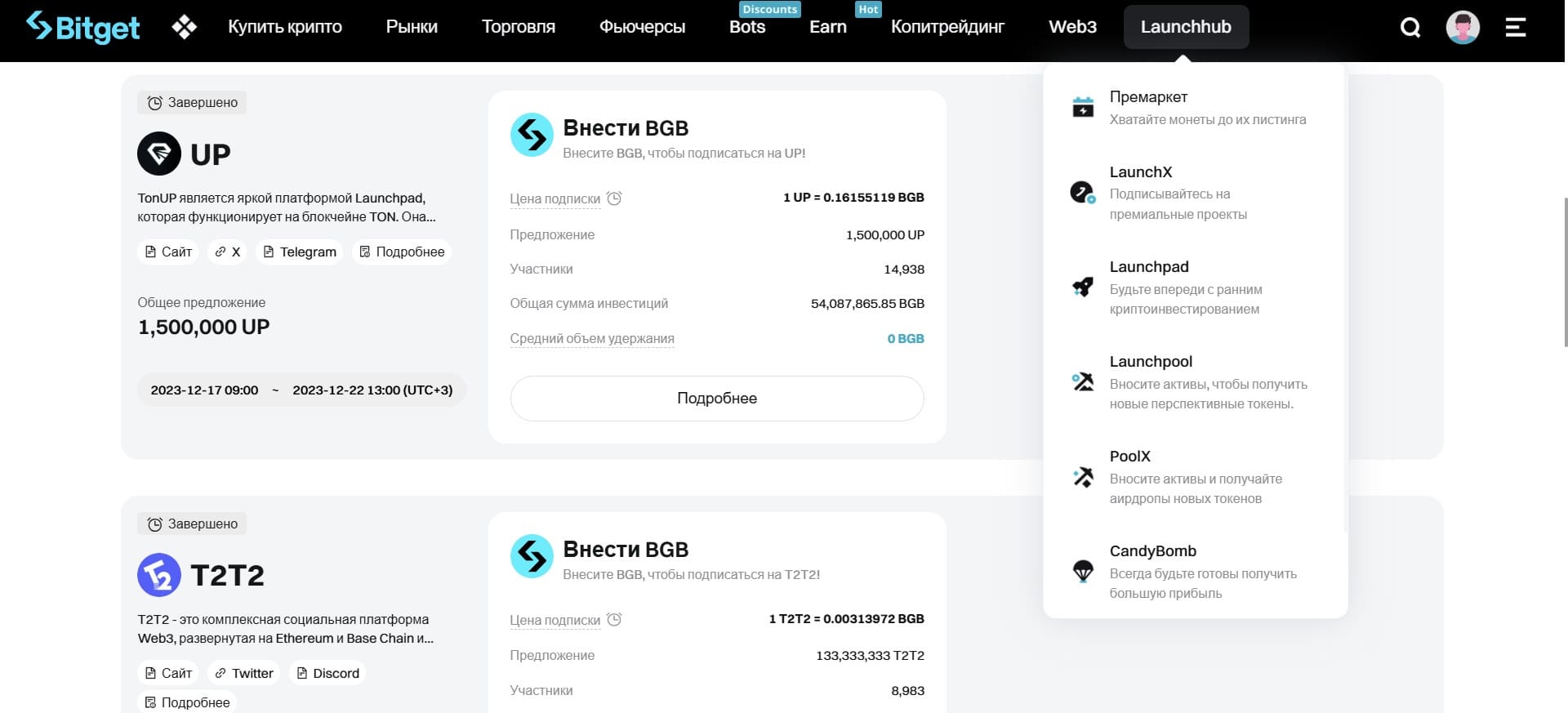Open the Рынки menu
Image resolution: width=1568 pixels, height=713 pixels.
pyautogui.click(x=412, y=27)
